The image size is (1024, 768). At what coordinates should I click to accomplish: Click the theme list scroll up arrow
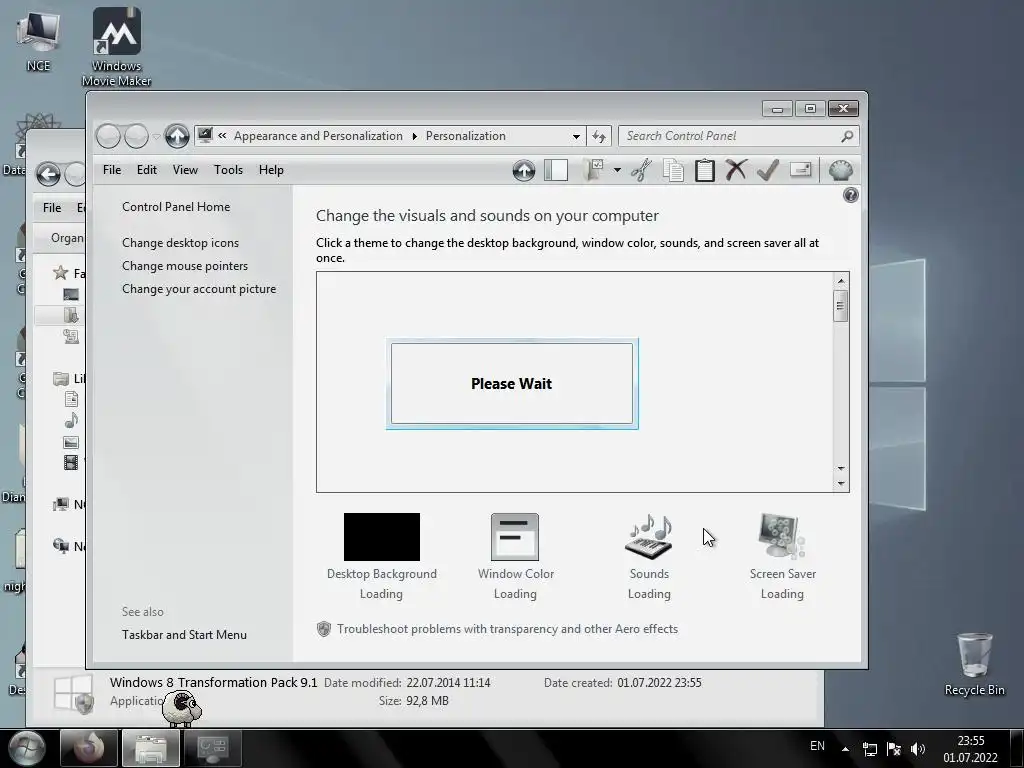(840, 281)
